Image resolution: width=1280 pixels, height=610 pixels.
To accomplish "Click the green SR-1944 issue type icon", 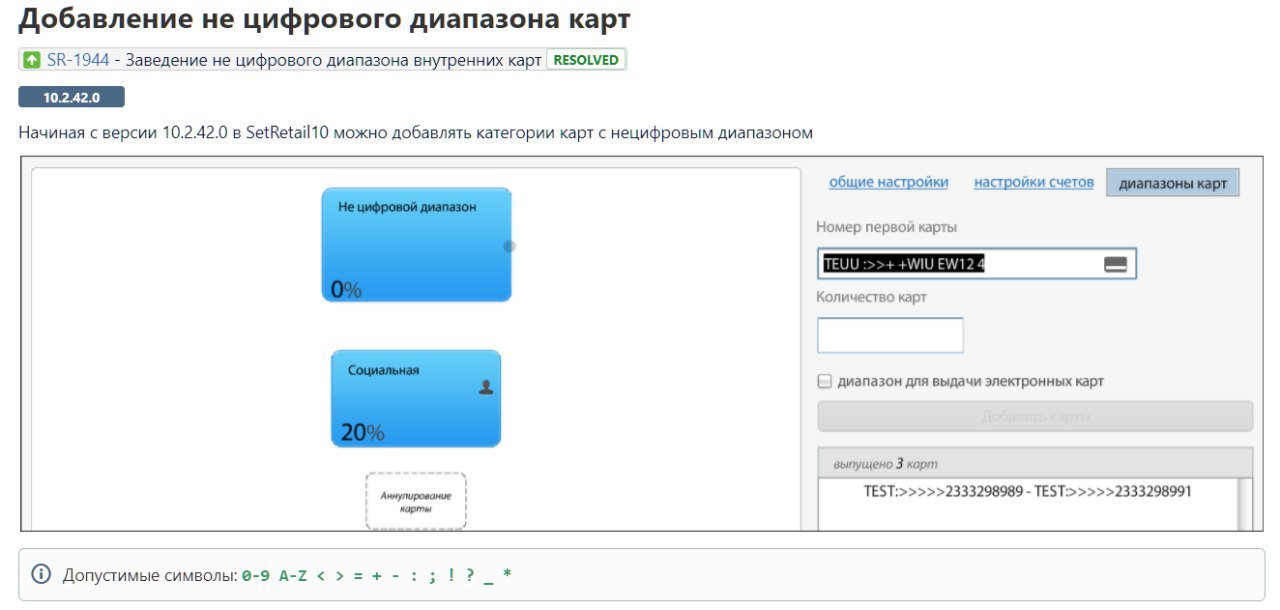I will pyautogui.click(x=32, y=60).
